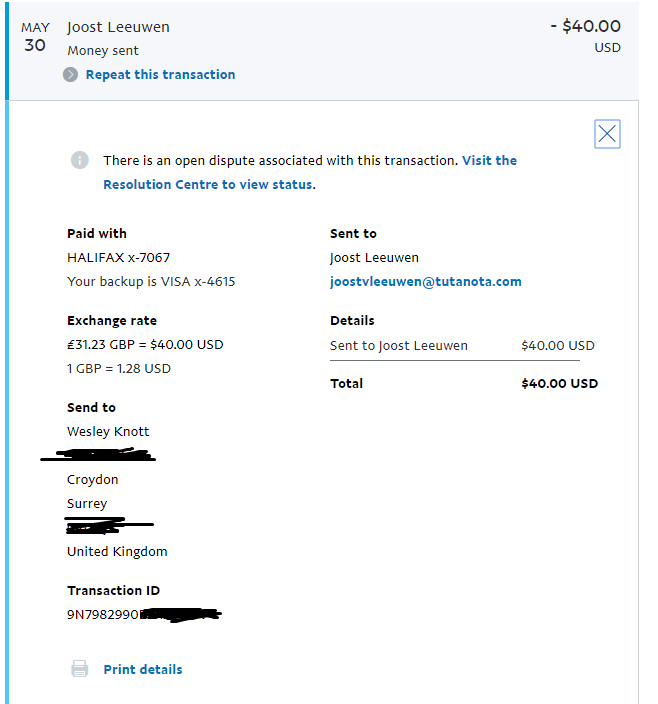The height and width of the screenshot is (704, 658).
Task: Click the Total $40.00 USD amount
Action: pyautogui.click(x=559, y=384)
